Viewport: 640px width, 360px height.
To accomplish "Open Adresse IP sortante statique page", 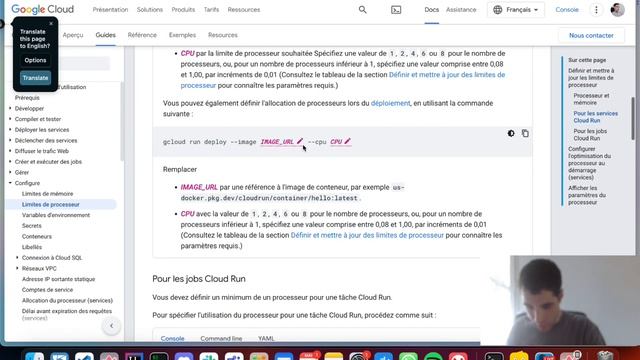I will tap(58, 279).
